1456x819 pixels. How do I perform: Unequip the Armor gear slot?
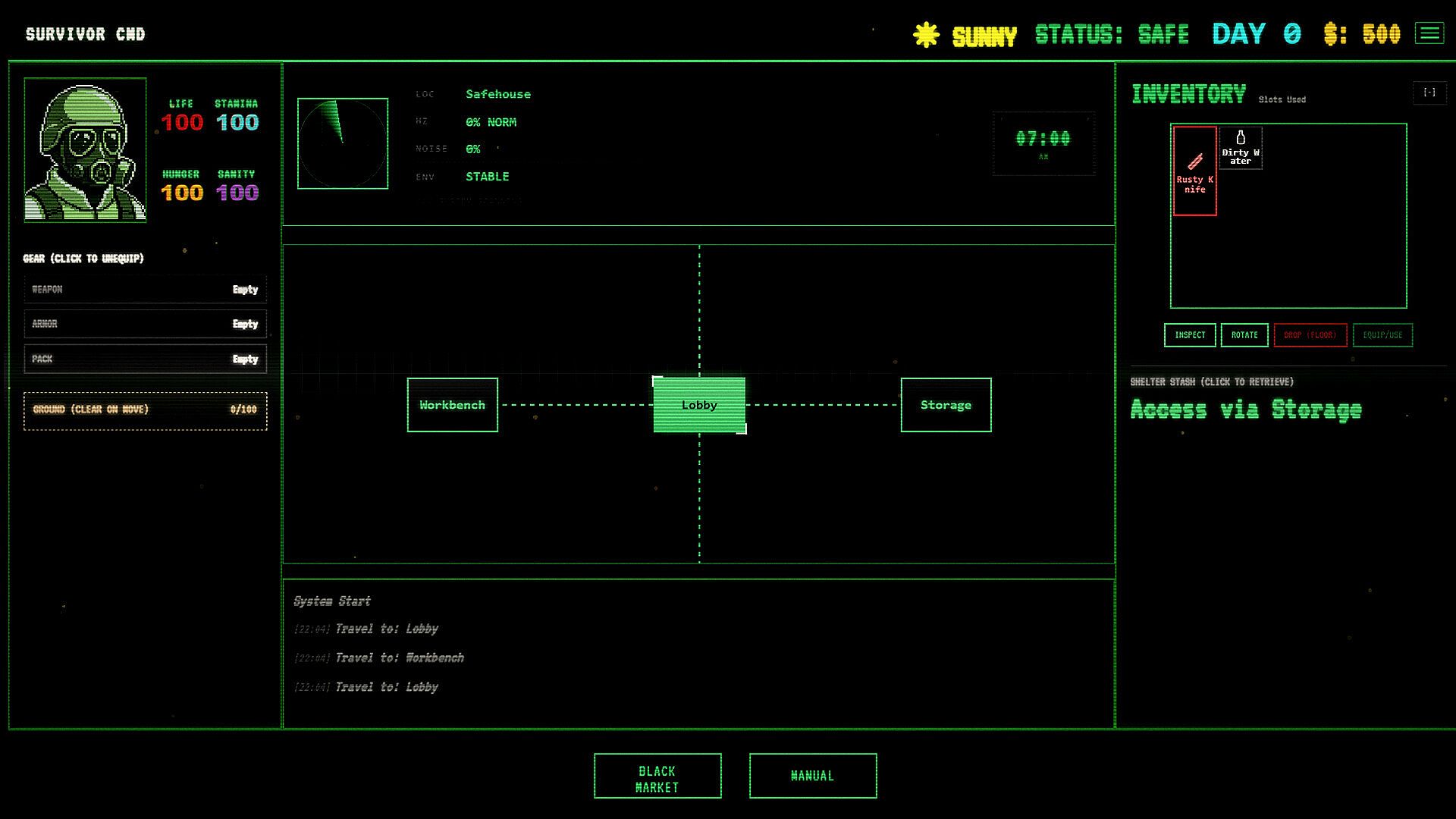(x=145, y=324)
